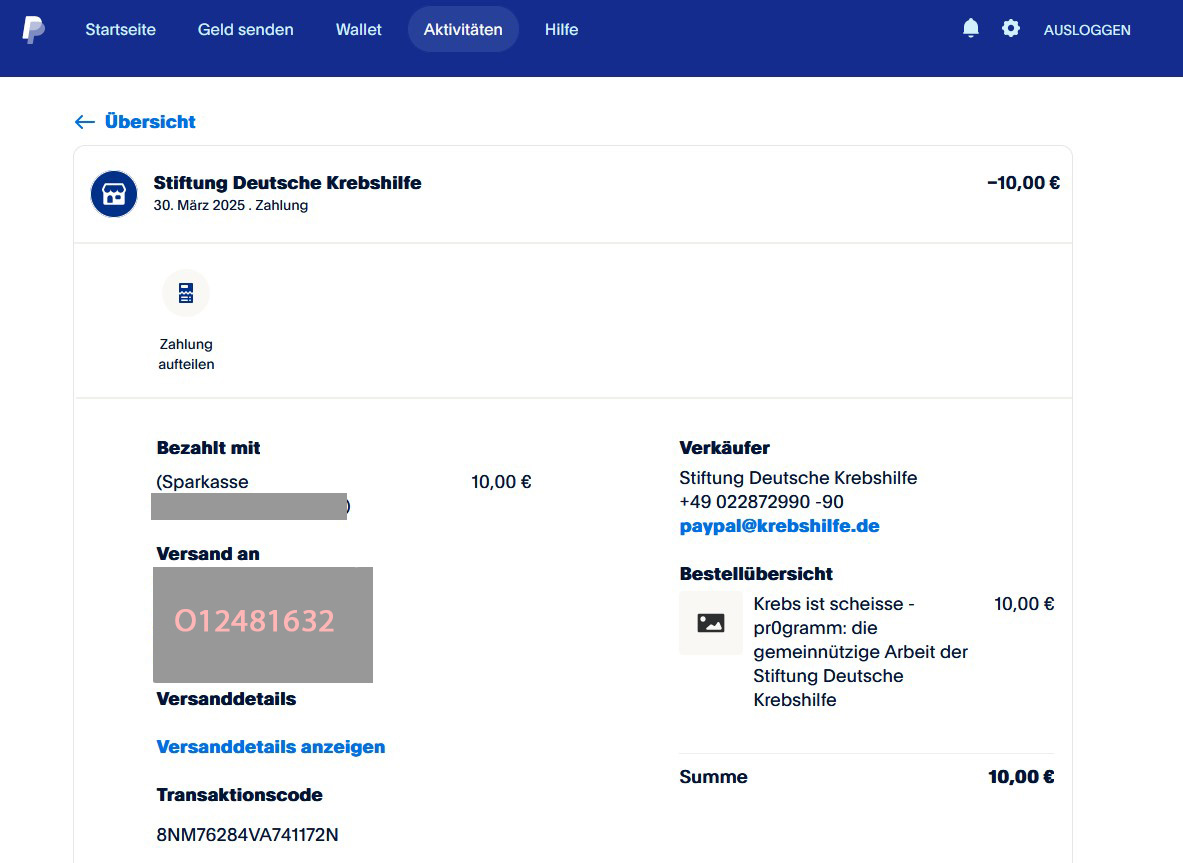Click the Stiftung Deutsche Krebshilfe transaction title
This screenshot has width=1183, height=863.
point(287,183)
